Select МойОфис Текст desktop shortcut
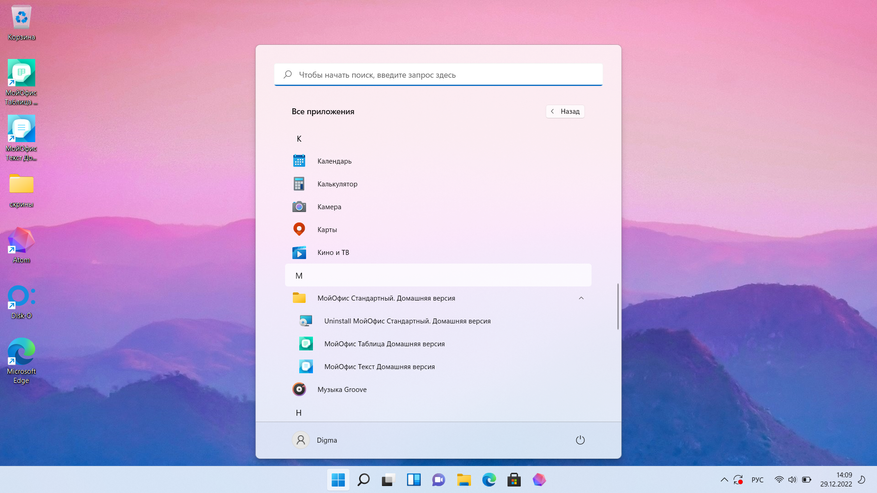Image resolution: width=877 pixels, height=493 pixels. 21,138
